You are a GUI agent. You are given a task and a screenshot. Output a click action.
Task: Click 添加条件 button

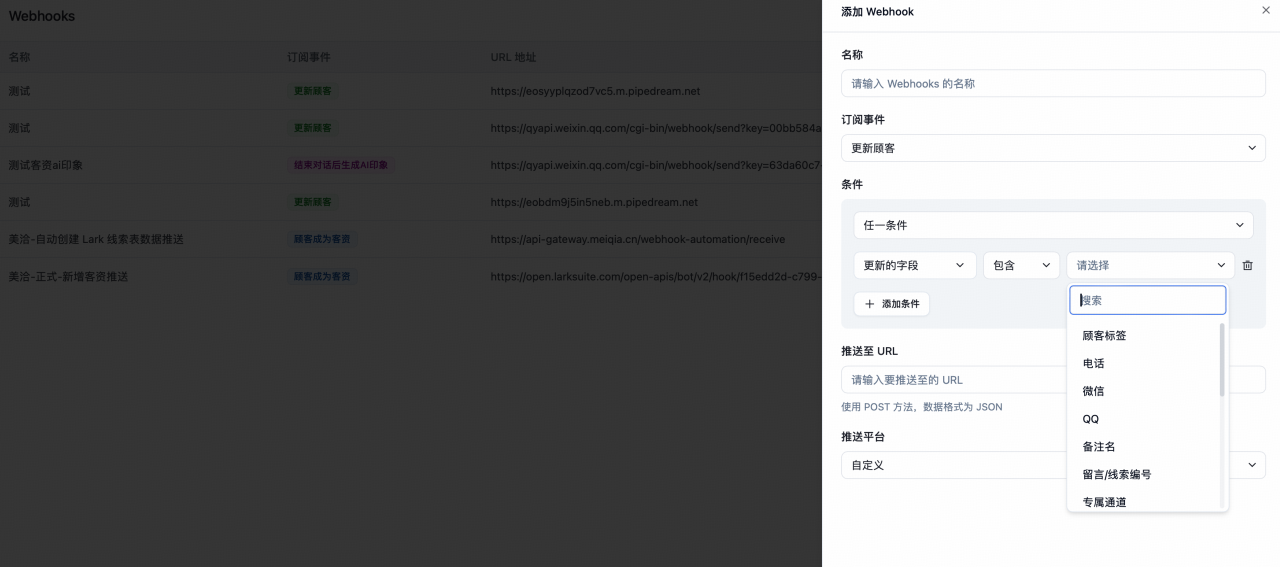(x=891, y=304)
